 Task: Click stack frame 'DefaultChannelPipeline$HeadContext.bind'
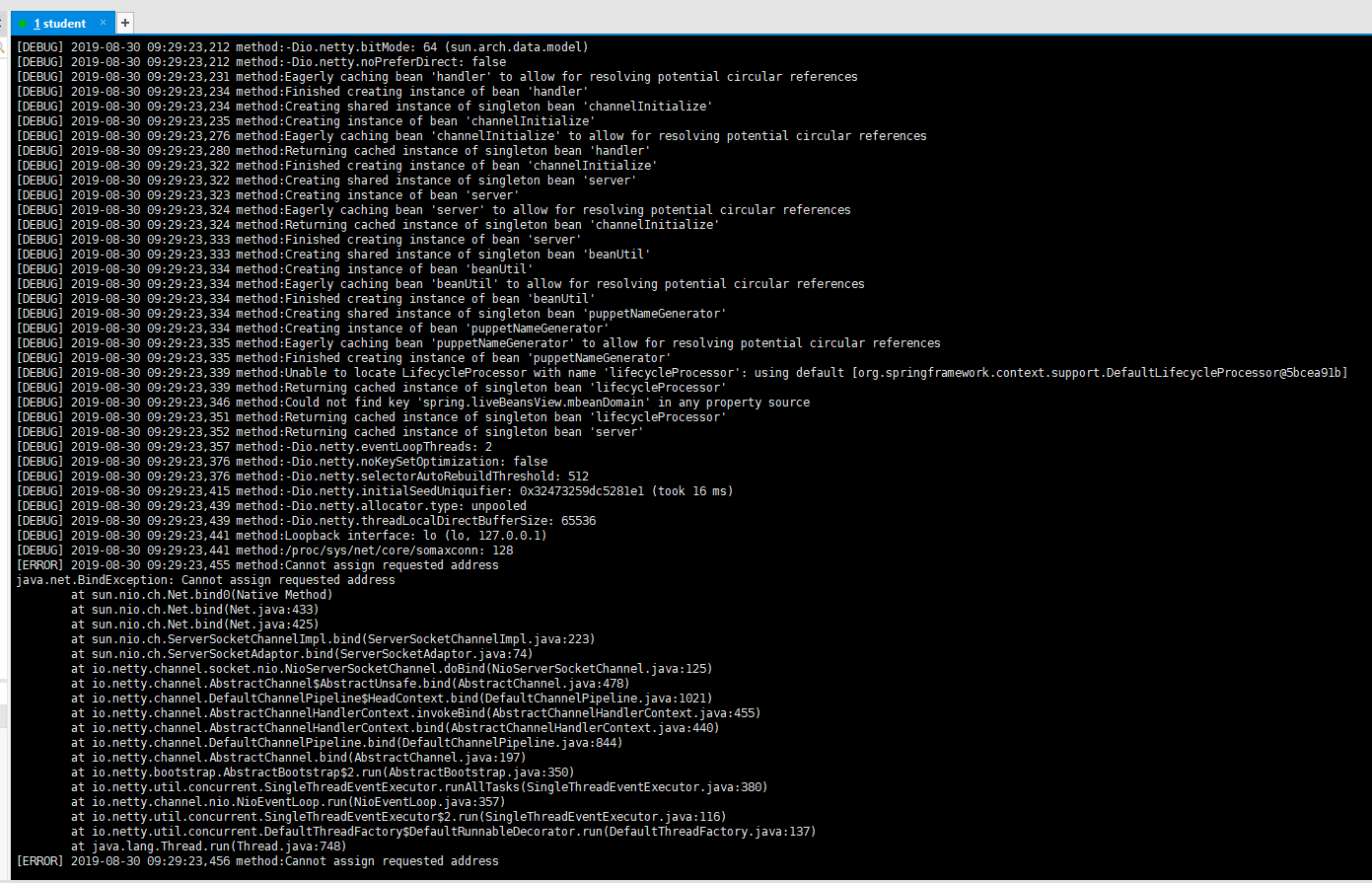392,699
